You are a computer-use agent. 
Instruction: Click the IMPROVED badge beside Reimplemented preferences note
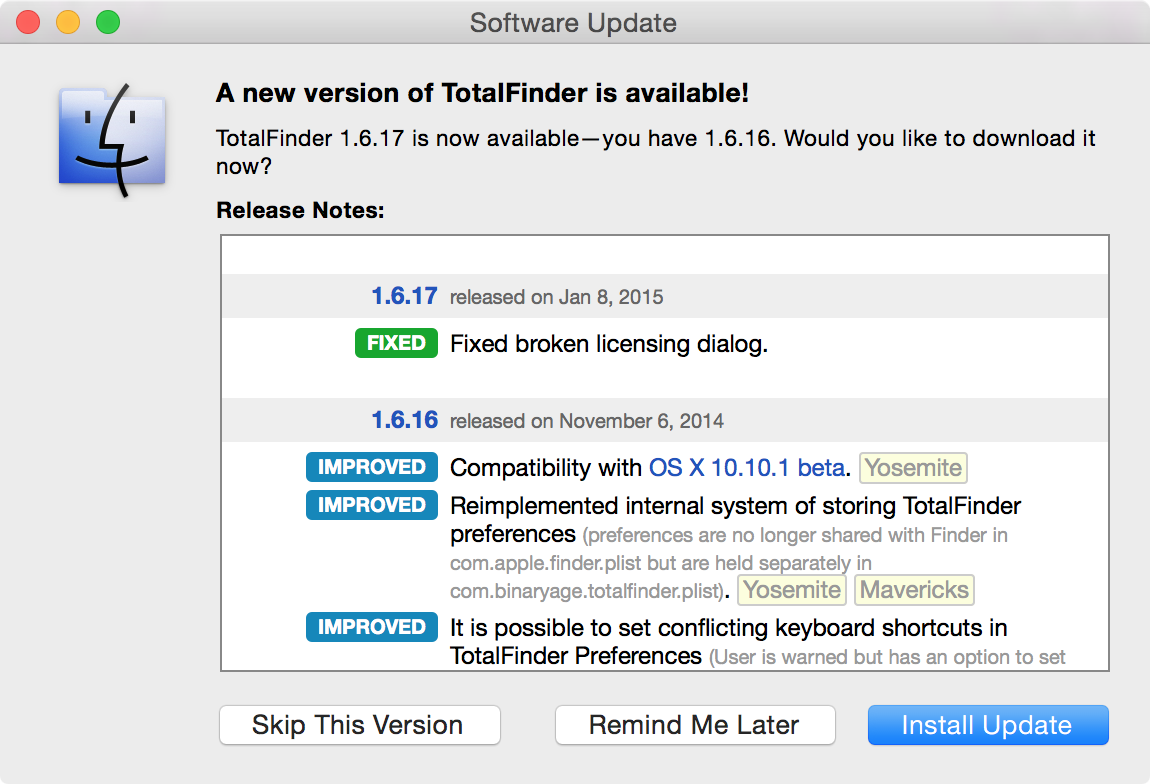click(x=372, y=505)
